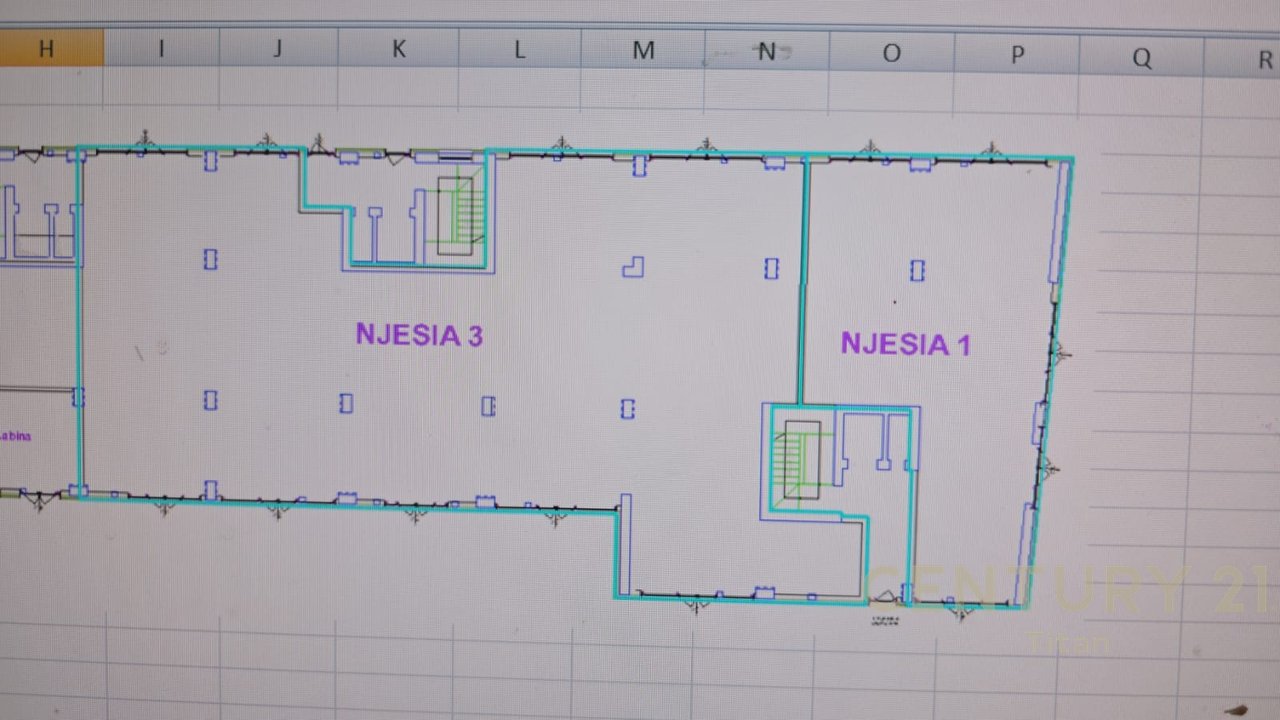
Task: Click the N column header
Action: [x=766, y=52]
